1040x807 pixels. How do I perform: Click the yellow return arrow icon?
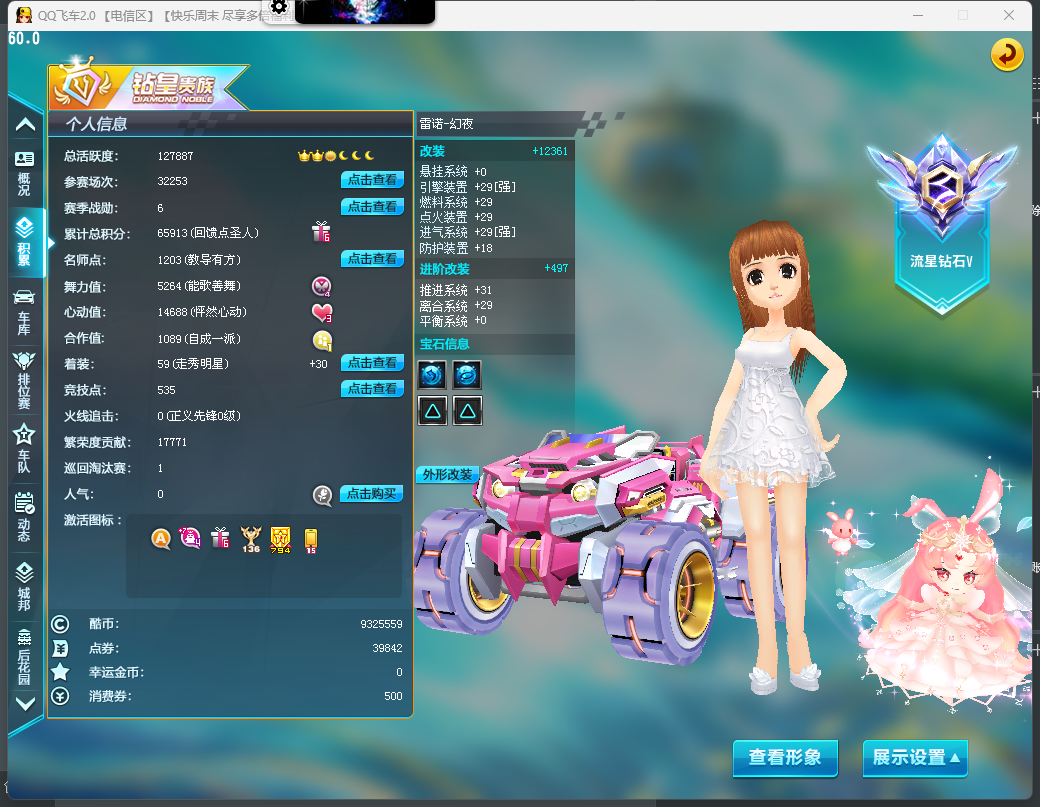(x=1006, y=54)
